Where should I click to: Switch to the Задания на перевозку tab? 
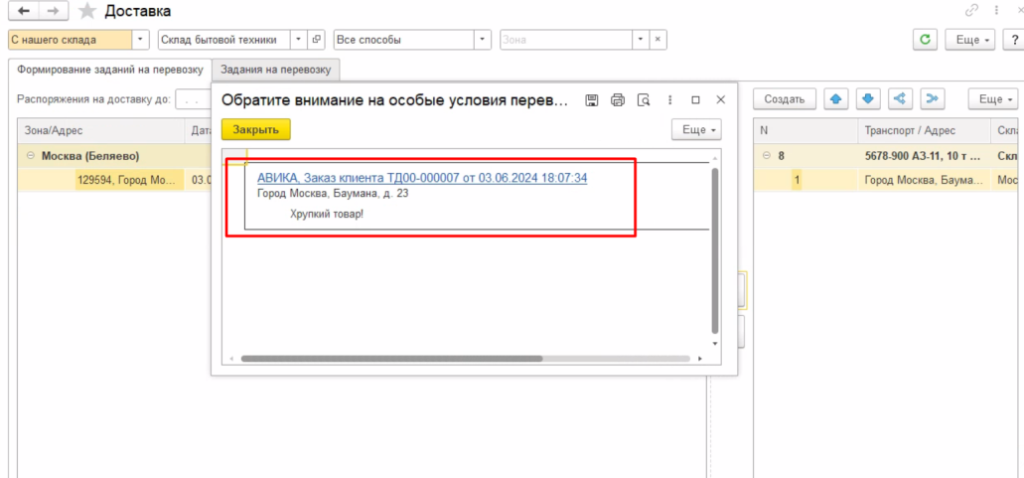(276, 69)
